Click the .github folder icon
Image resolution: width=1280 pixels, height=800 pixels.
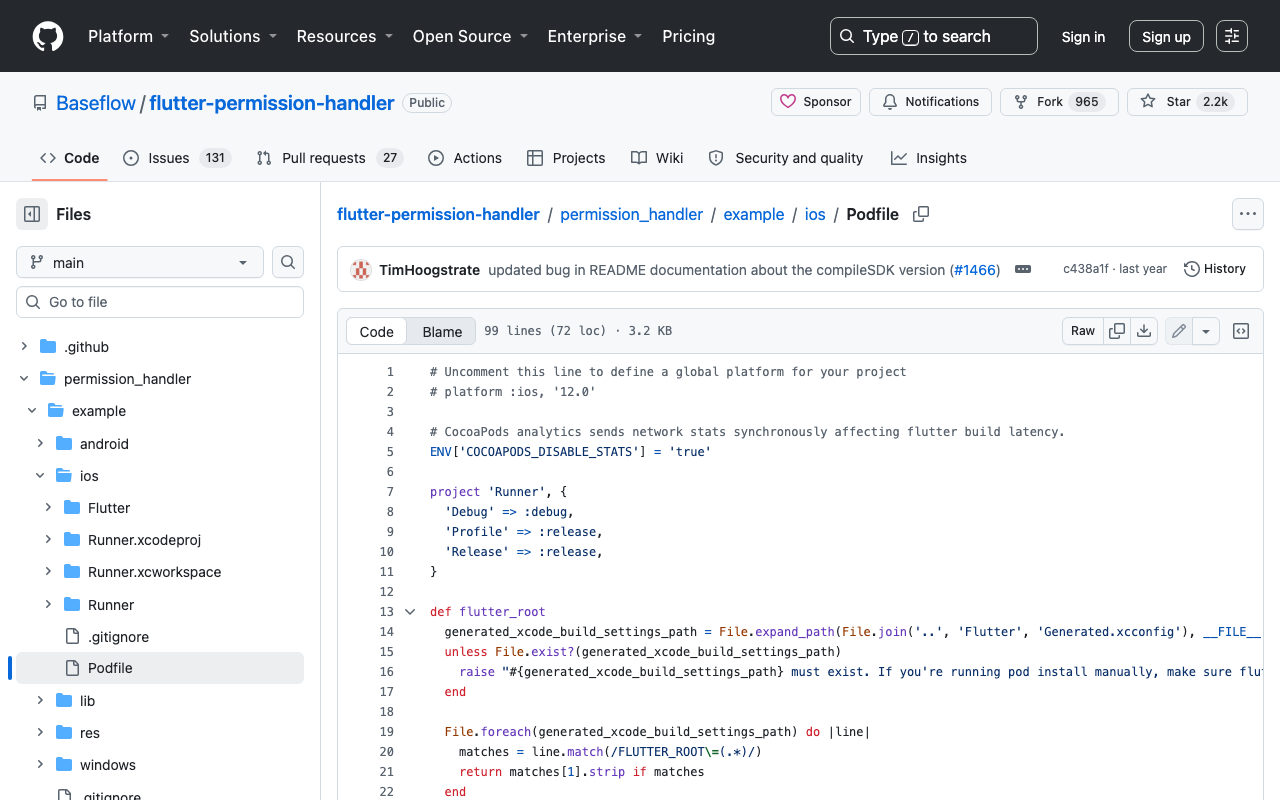point(48,347)
